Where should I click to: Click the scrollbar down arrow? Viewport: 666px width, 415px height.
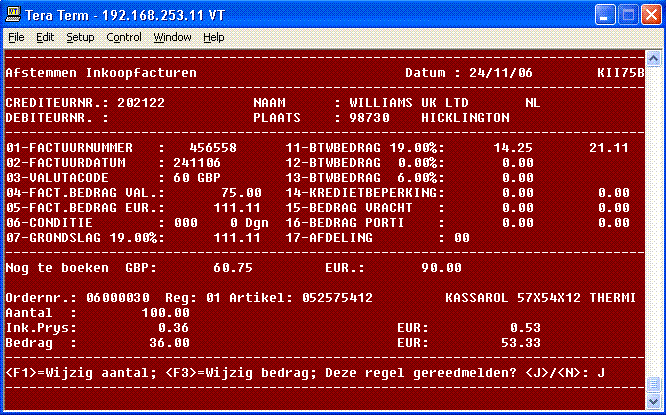point(653,399)
